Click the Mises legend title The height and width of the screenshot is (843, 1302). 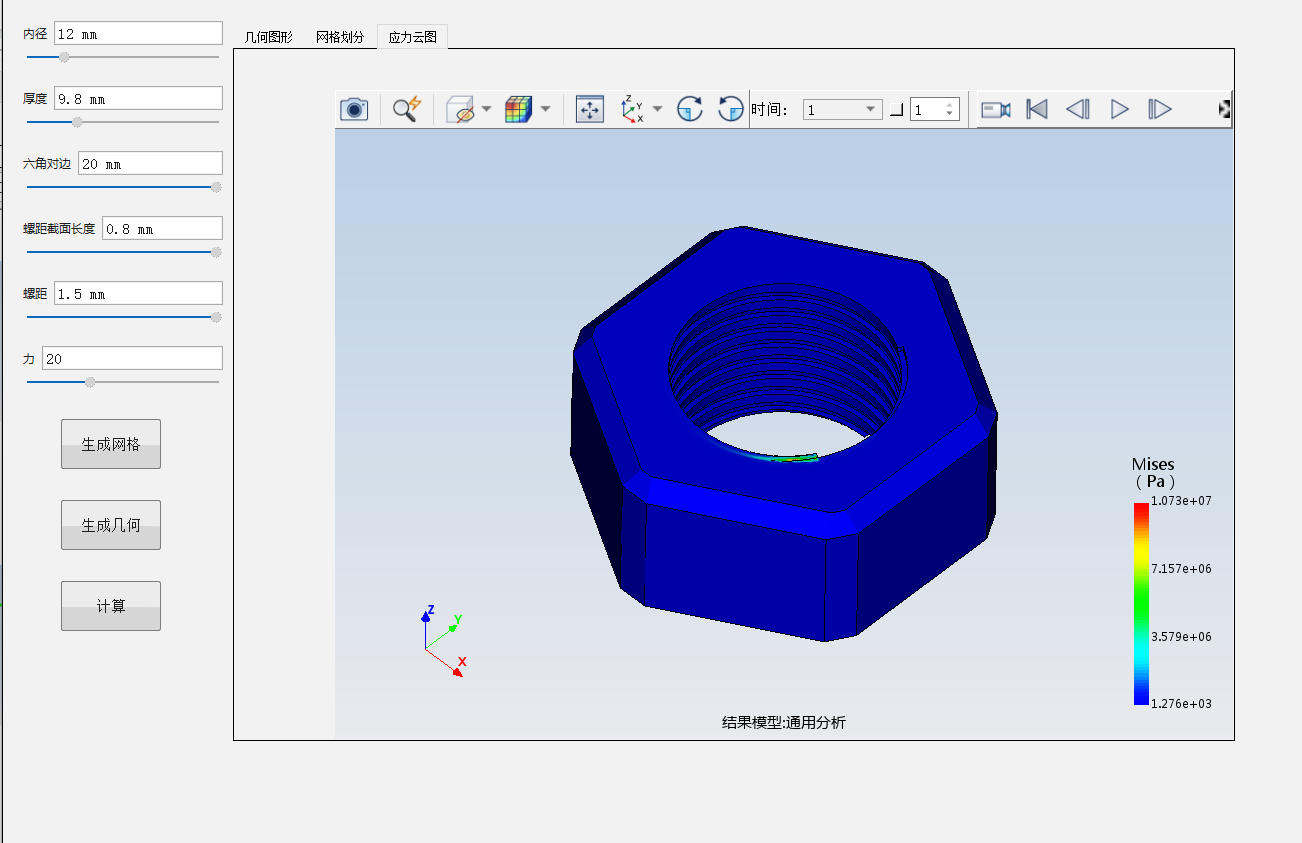coord(1153,472)
